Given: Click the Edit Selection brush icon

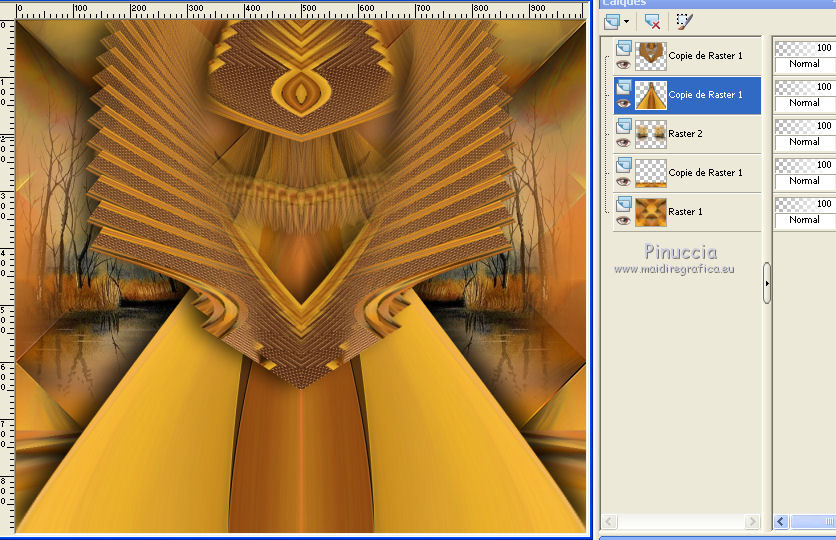Looking at the screenshot, I should click(684, 21).
